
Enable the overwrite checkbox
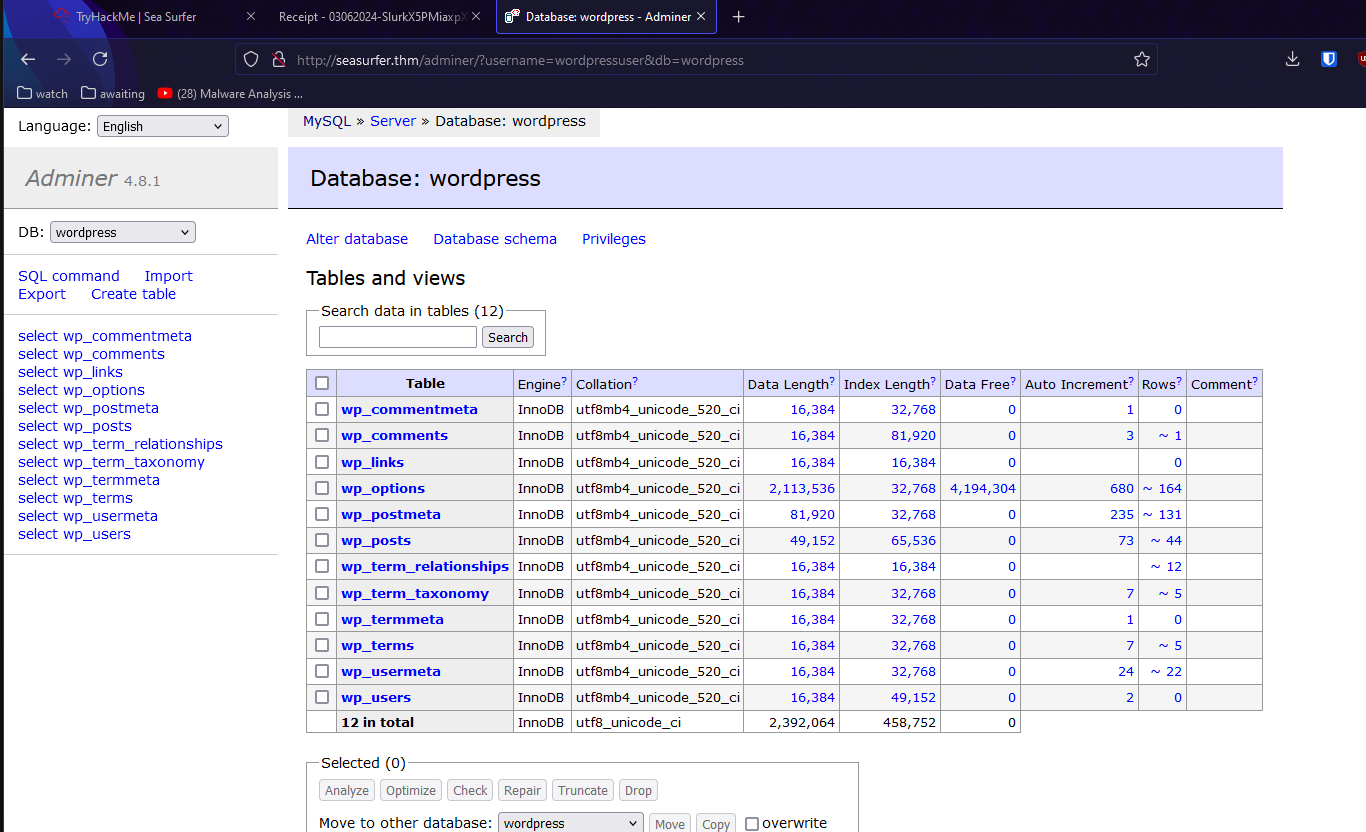point(752,824)
